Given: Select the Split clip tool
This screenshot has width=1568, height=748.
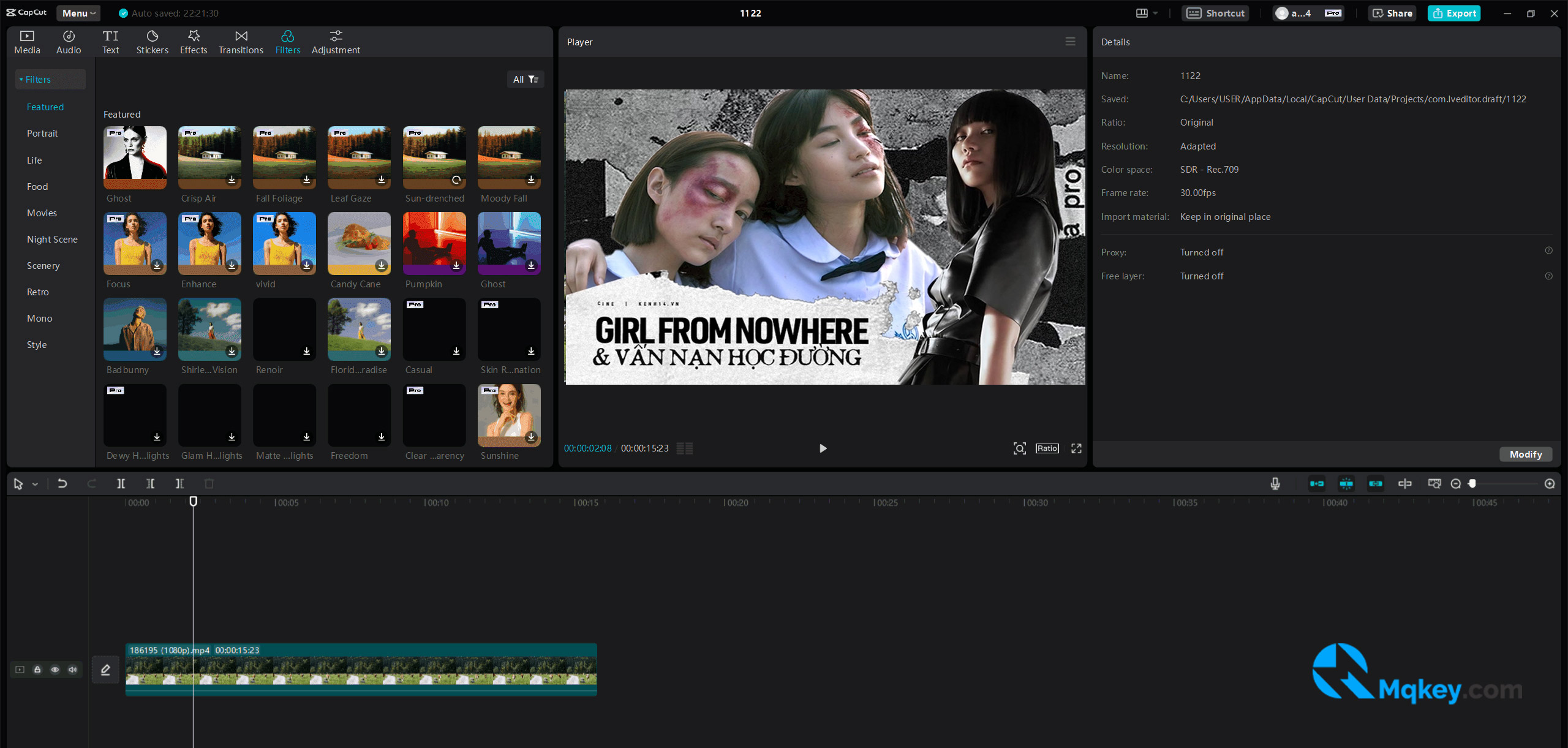Looking at the screenshot, I should coord(121,483).
